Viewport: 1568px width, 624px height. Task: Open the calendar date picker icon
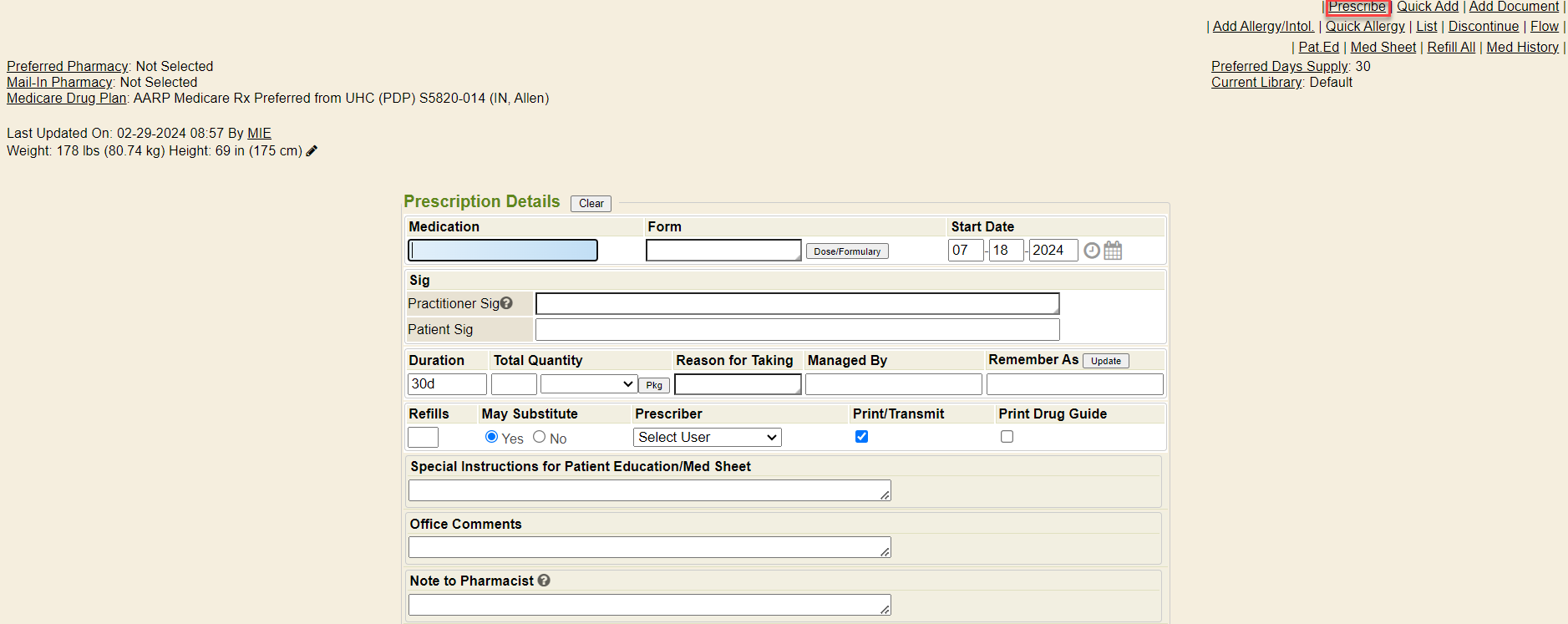click(1113, 251)
